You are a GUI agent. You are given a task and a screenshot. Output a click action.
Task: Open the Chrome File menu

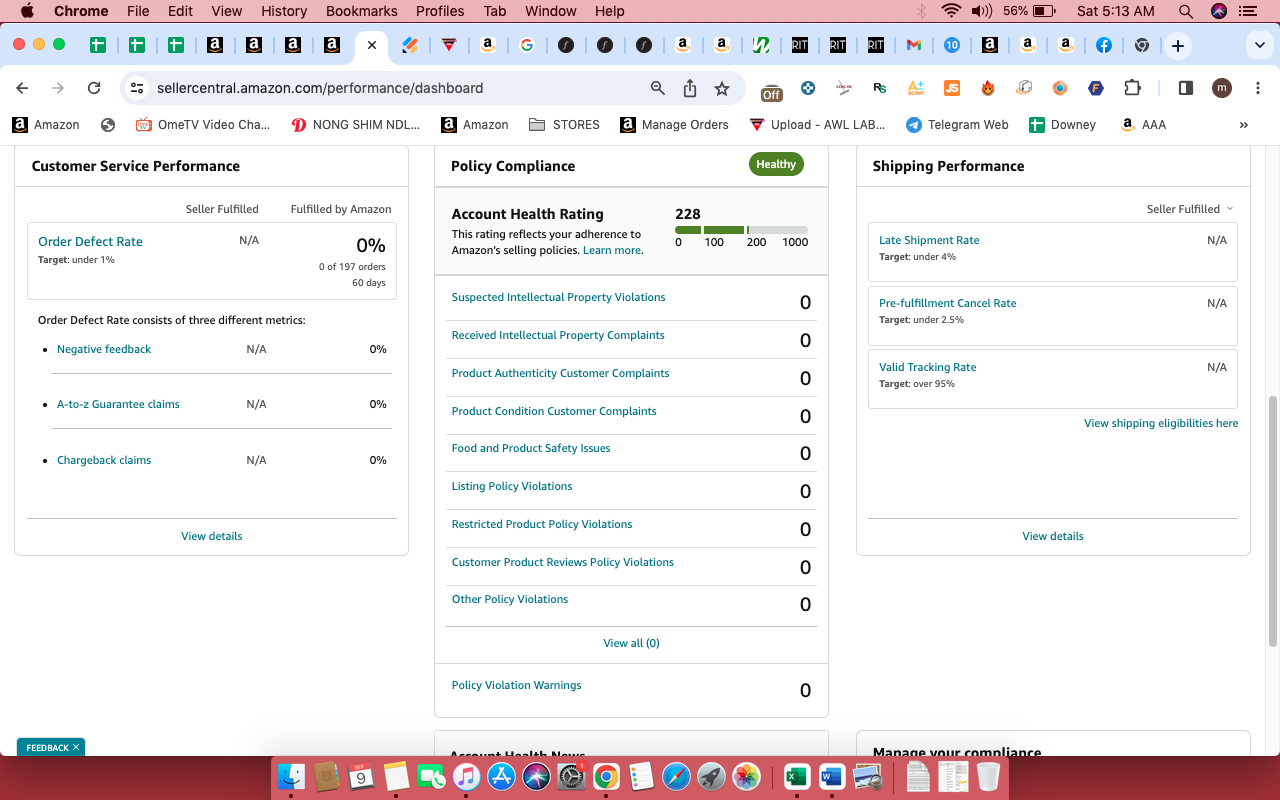click(138, 11)
